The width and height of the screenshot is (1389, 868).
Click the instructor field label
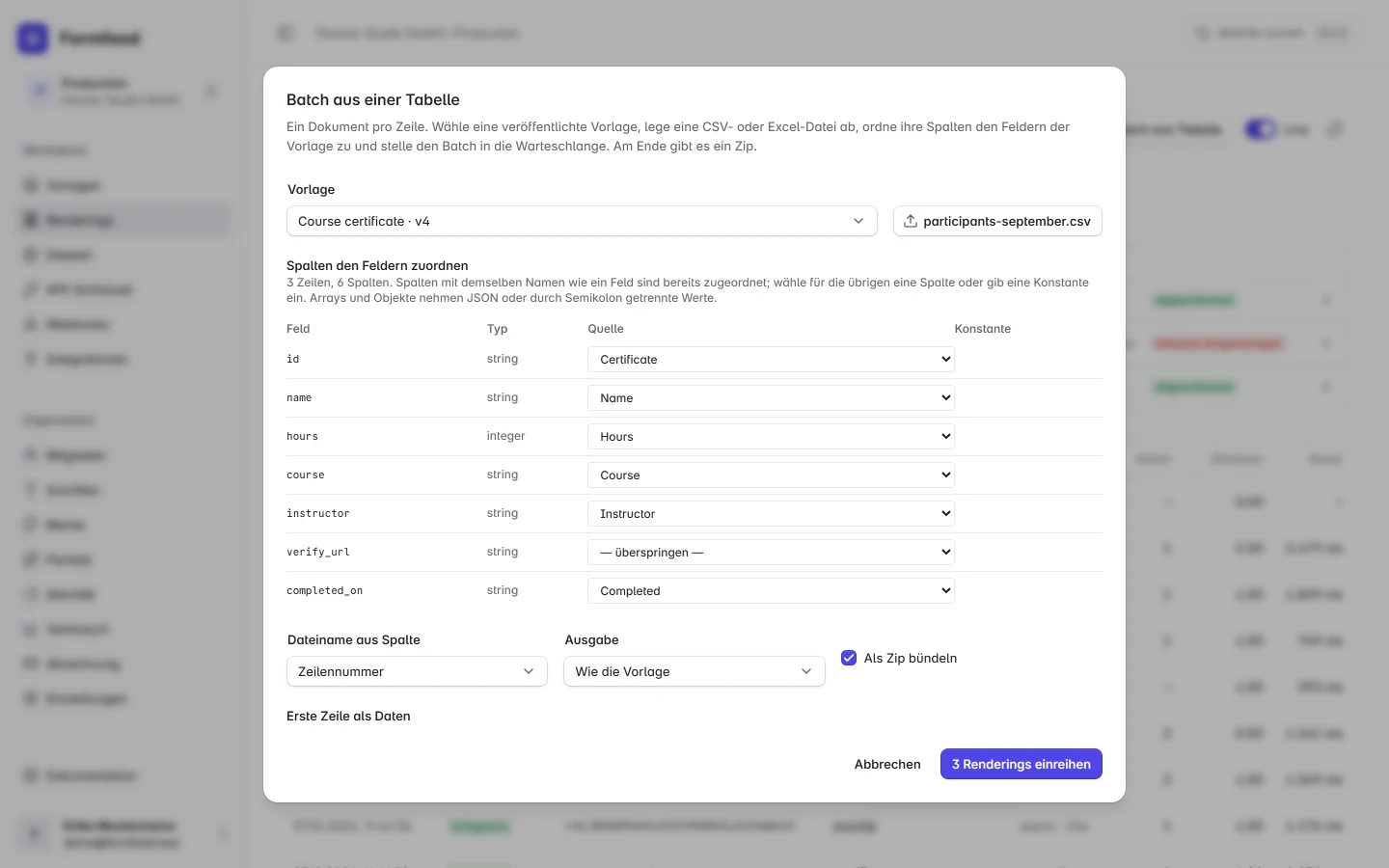pos(318,513)
